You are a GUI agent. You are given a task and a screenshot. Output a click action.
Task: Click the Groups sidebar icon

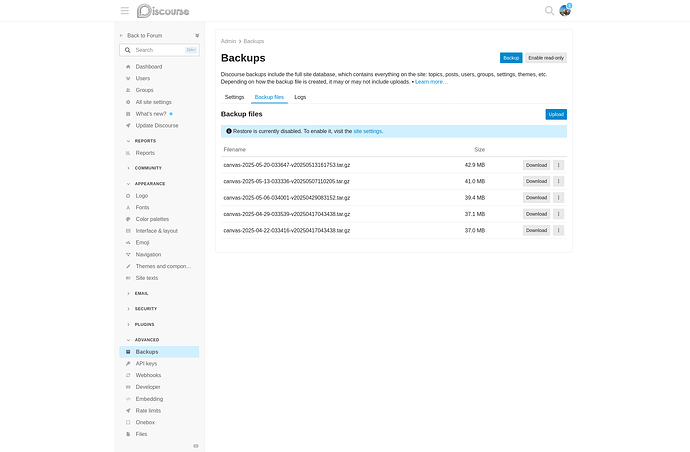128,90
